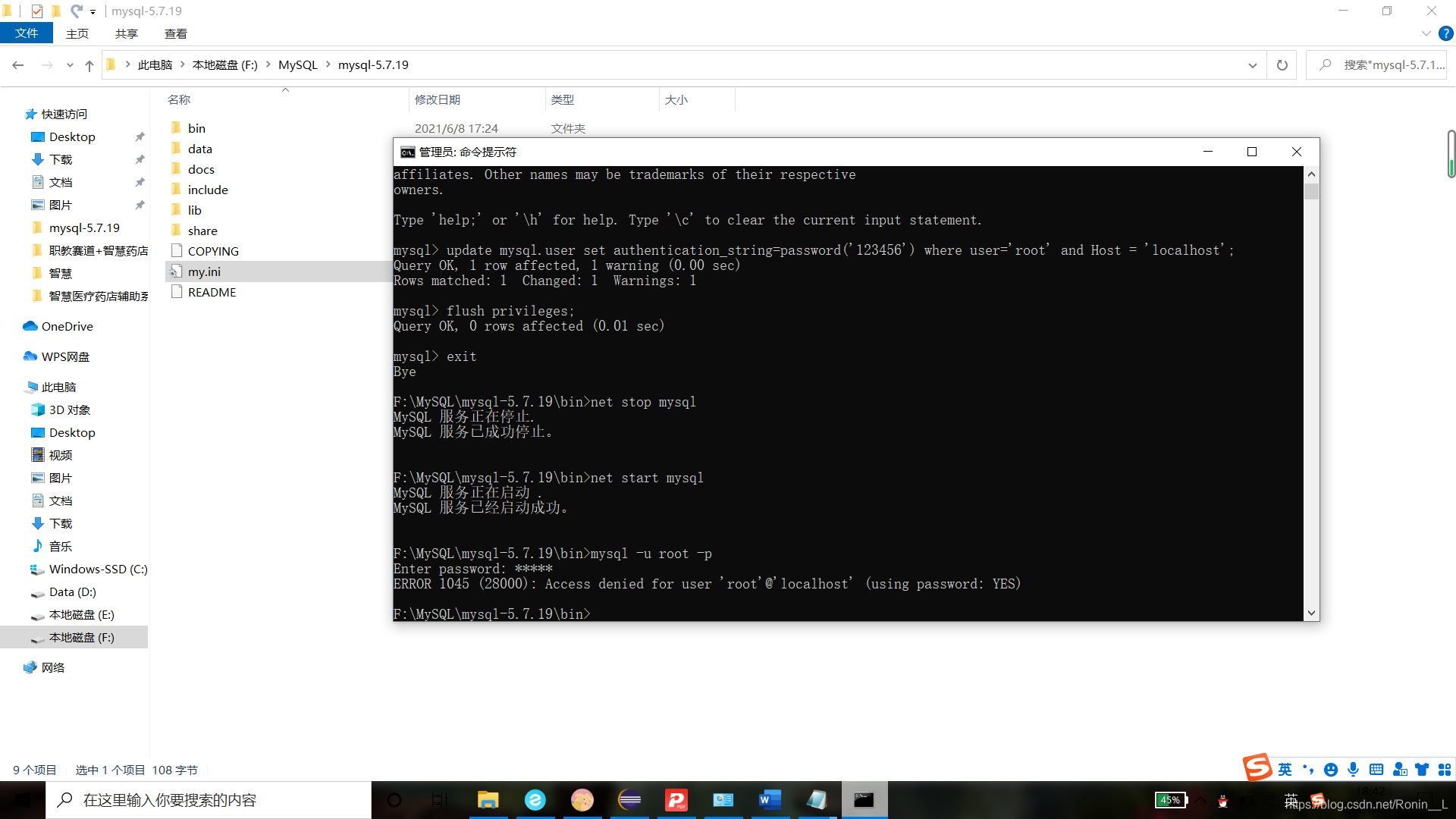Open 音乐 under 此电脑
1456x819 pixels.
point(61,546)
